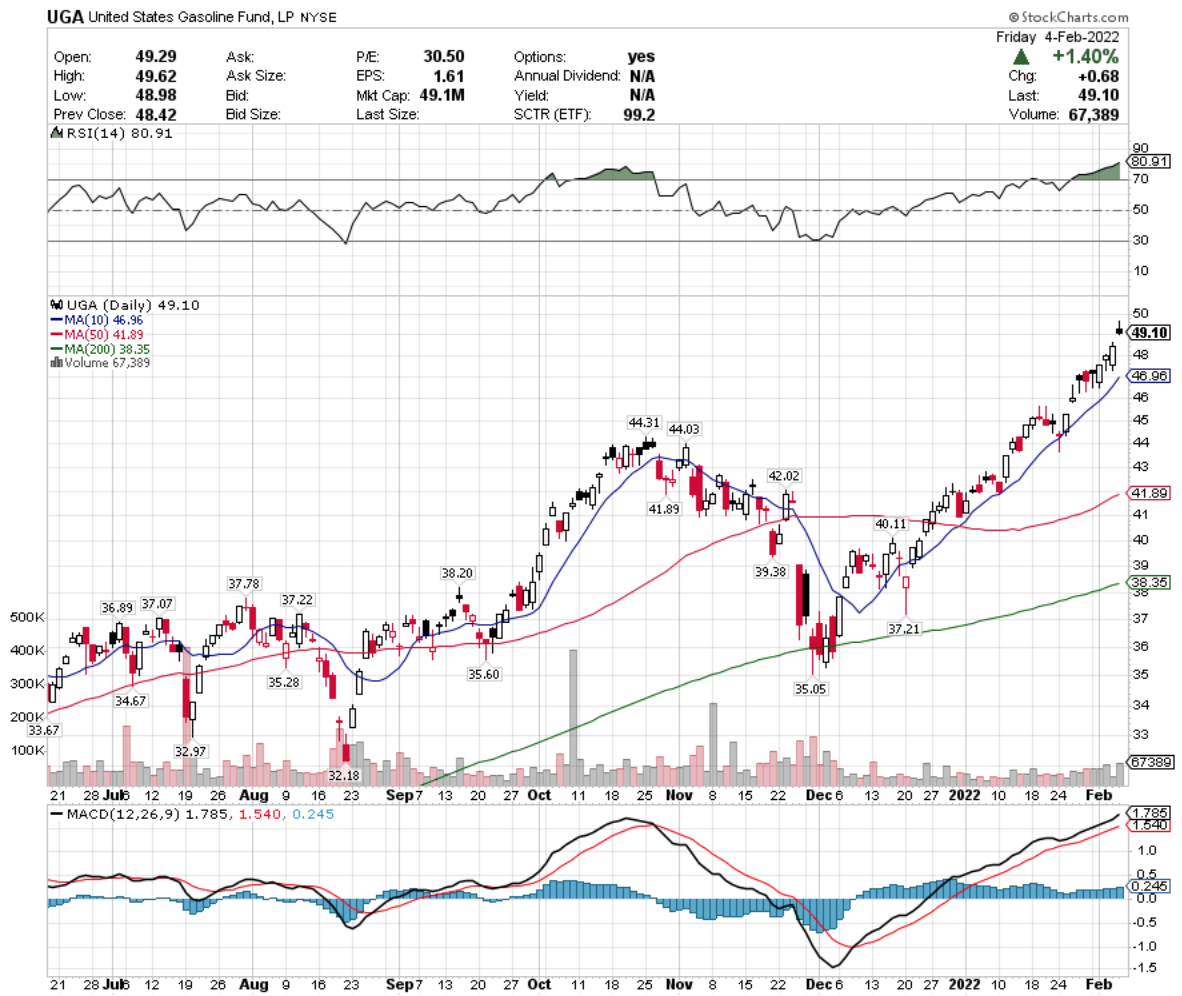Click the 35.60 low annotation
This screenshot has width=1182, height=996.
483,674
